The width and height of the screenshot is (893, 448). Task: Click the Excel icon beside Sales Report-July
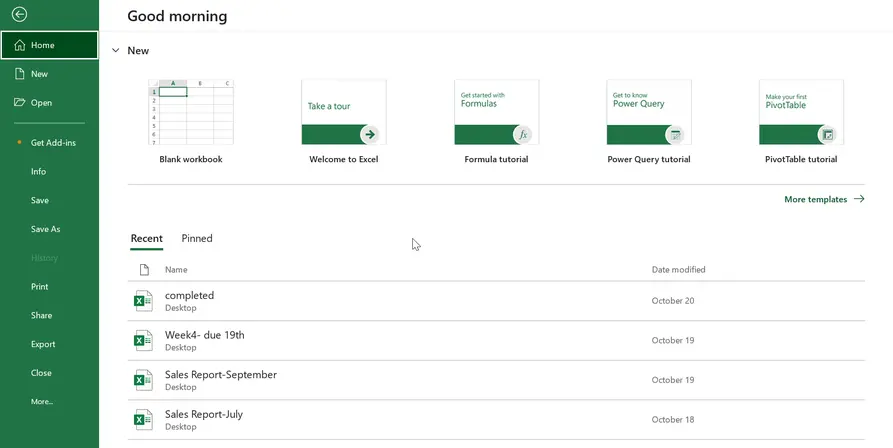coord(143,420)
